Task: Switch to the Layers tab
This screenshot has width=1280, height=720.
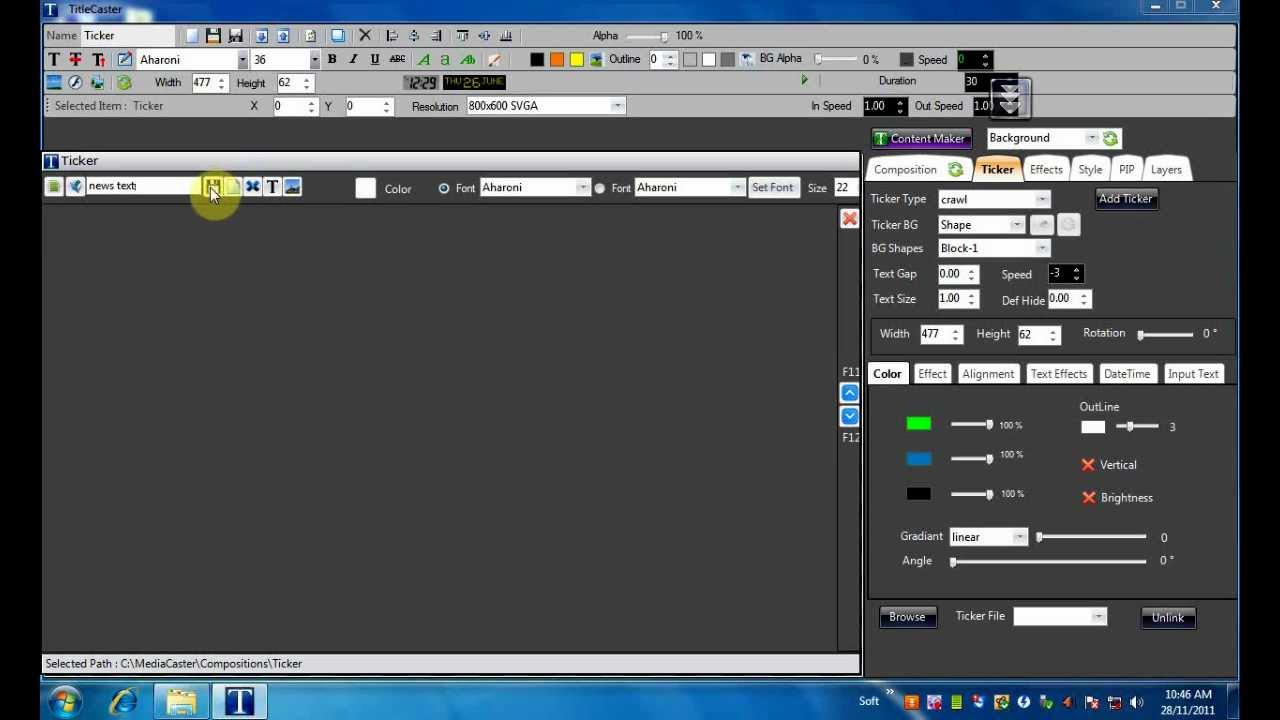Action: 1166,169
